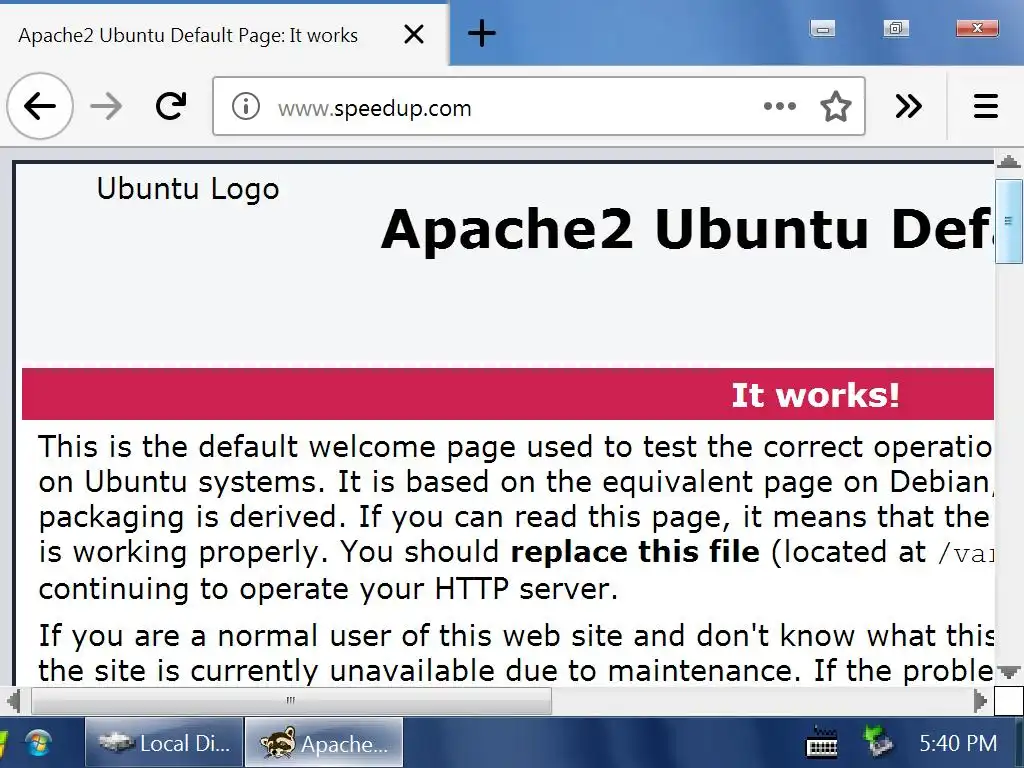
Task: Go back using the browser back arrow
Action: (x=40, y=106)
